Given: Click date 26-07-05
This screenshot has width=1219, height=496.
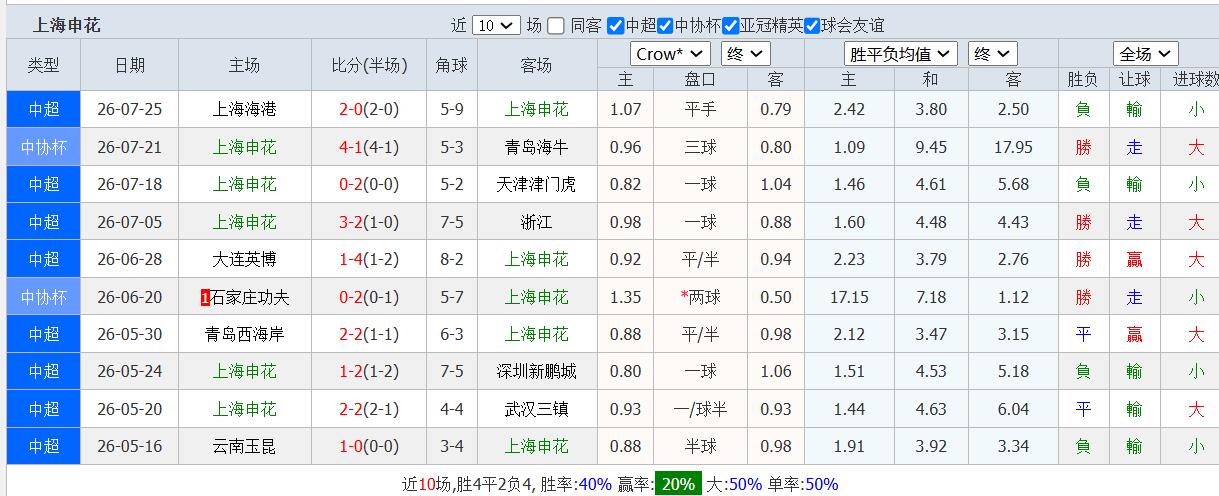Looking at the screenshot, I should coord(129,222).
